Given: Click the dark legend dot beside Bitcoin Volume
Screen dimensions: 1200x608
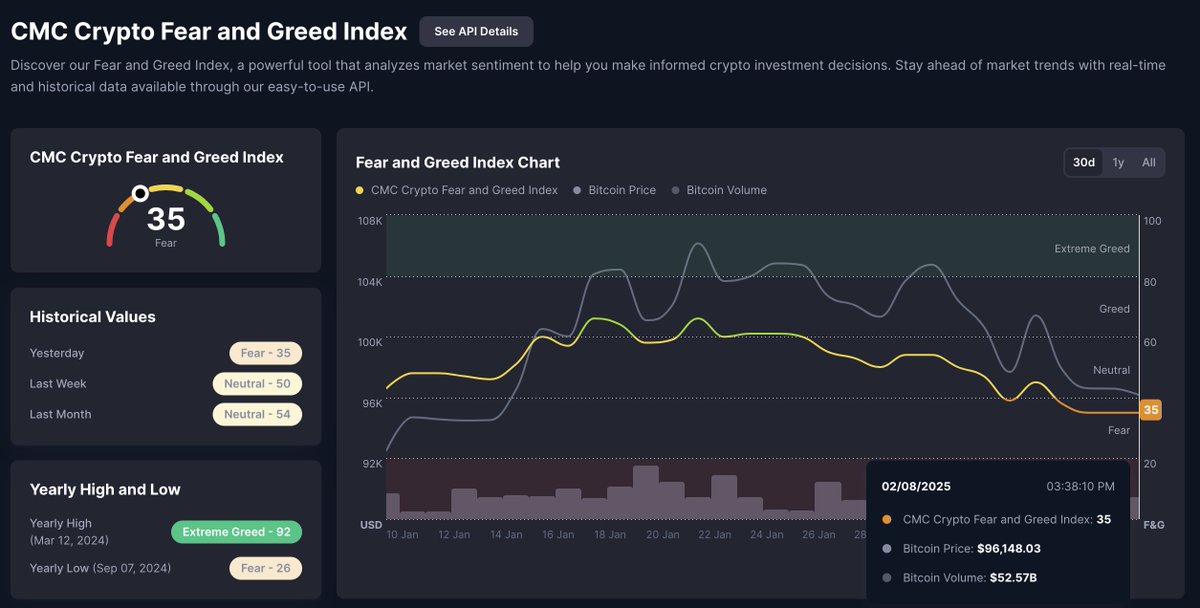Looking at the screenshot, I should point(676,190).
